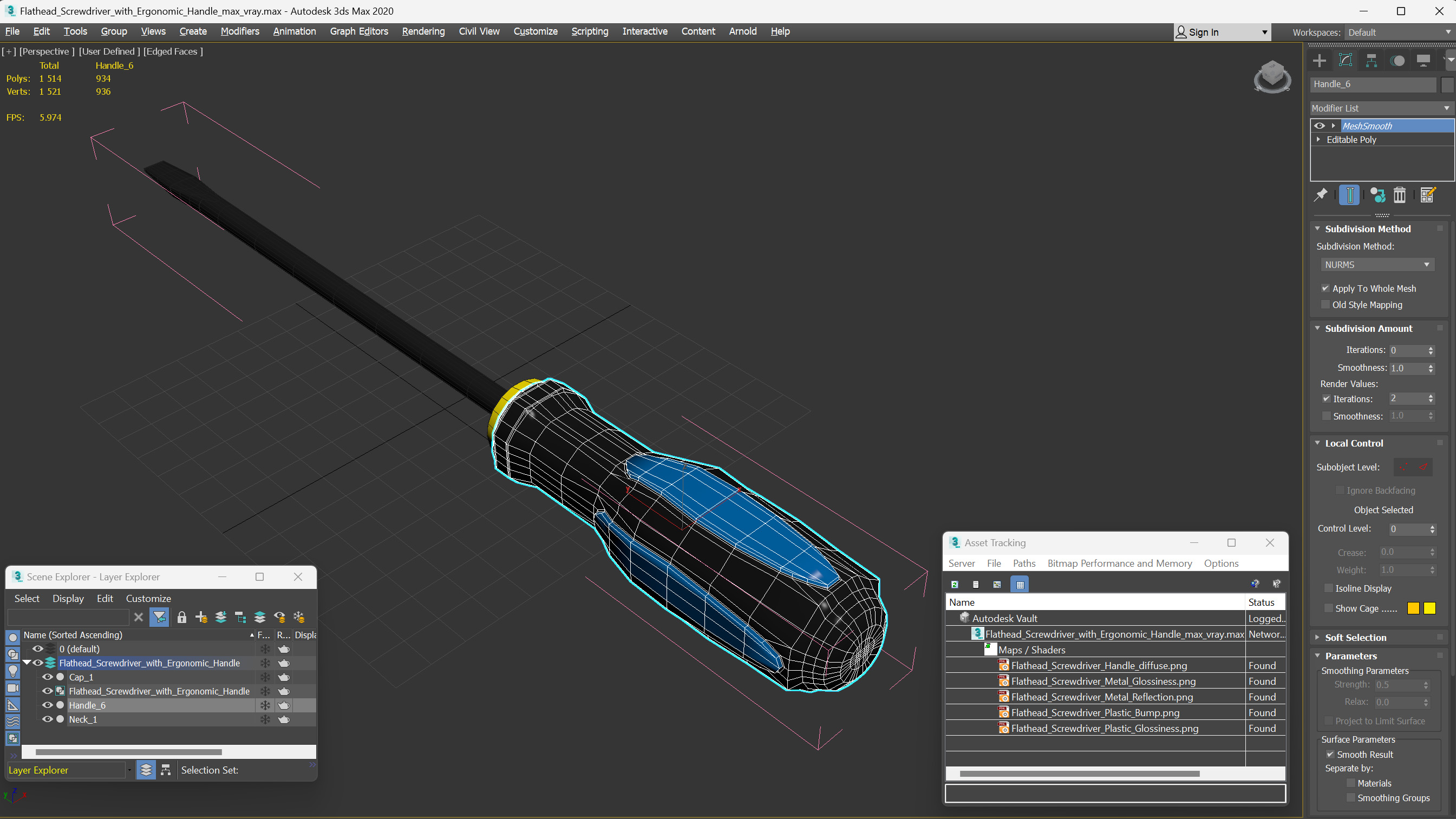Click Freeze All Layers snowflake icon in toolbar
This screenshot has height=819, width=1456.
[x=299, y=617]
